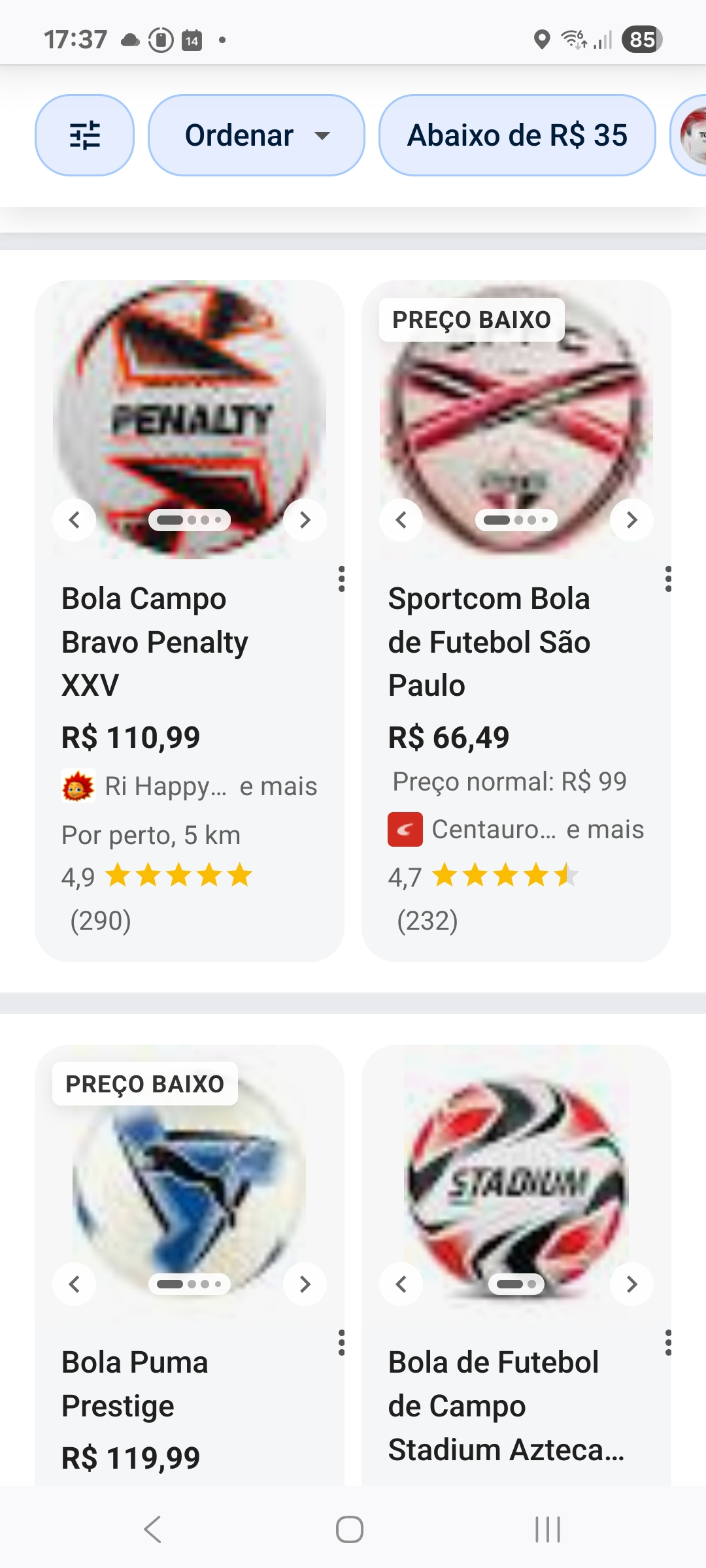Show previous image of Stadium Azteca ball

coord(401,1284)
